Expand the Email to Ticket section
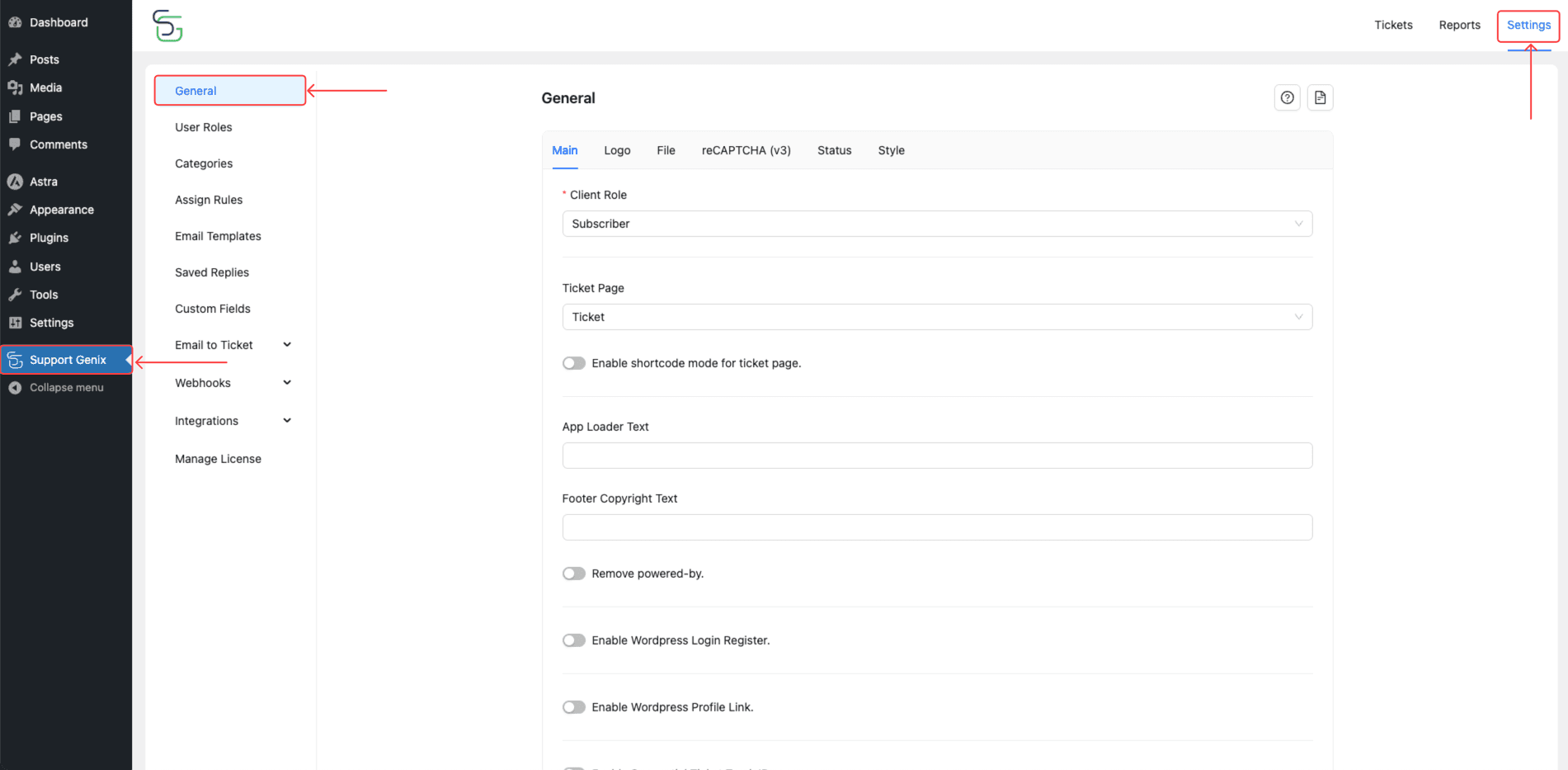 point(286,344)
